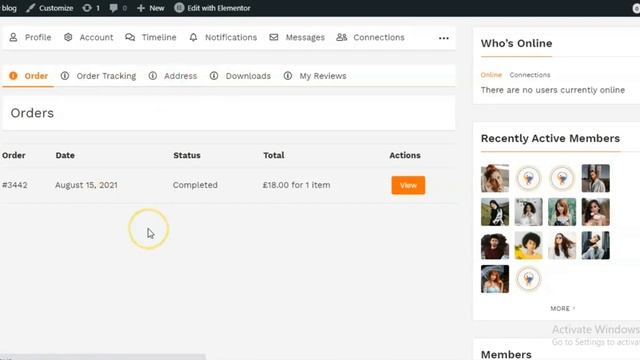The width and height of the screenshot is (640, 360).
Task: Open third member avatar in third row
Action: pos(562,245)
